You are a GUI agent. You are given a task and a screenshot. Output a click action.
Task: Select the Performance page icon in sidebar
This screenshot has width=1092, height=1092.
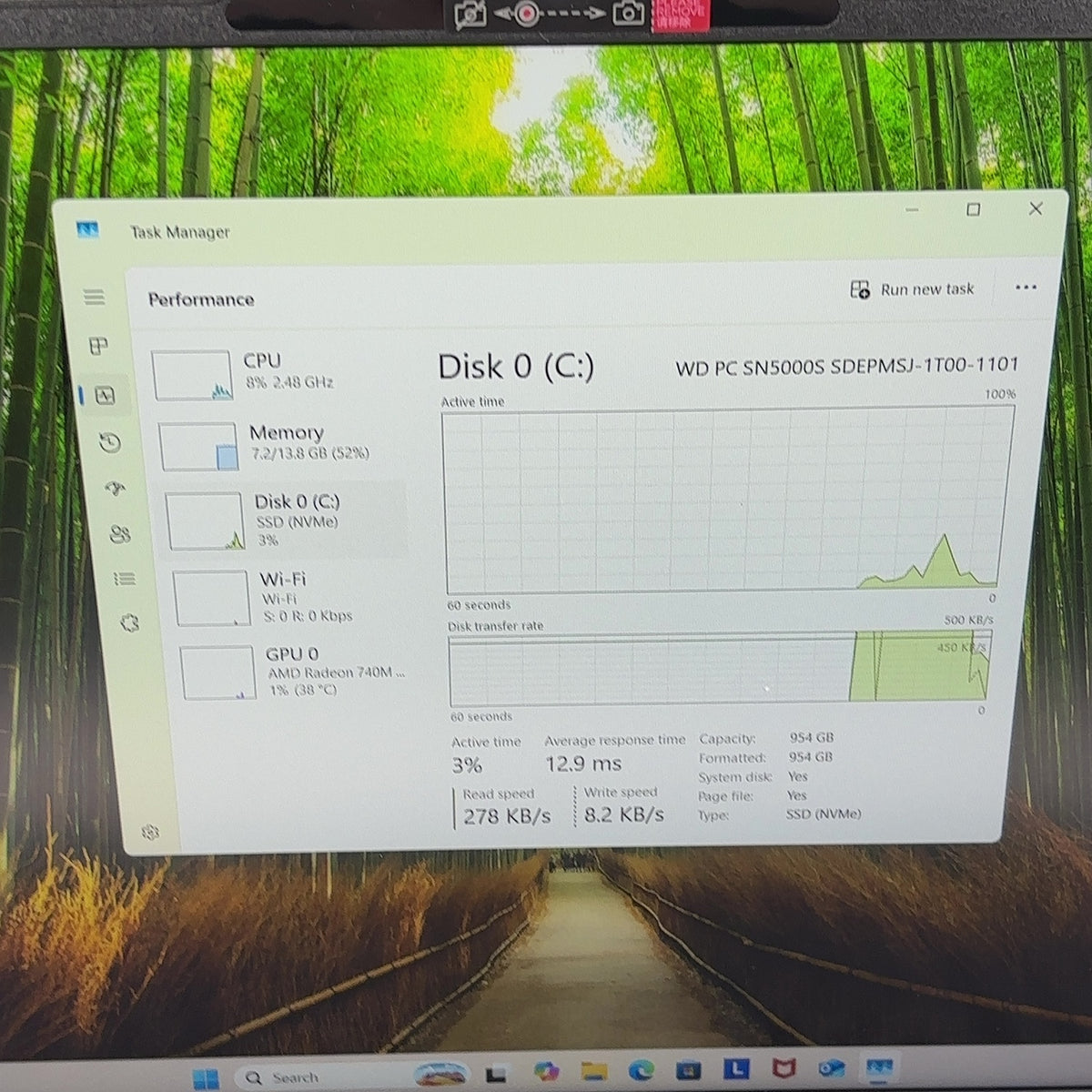coord(105,395)
